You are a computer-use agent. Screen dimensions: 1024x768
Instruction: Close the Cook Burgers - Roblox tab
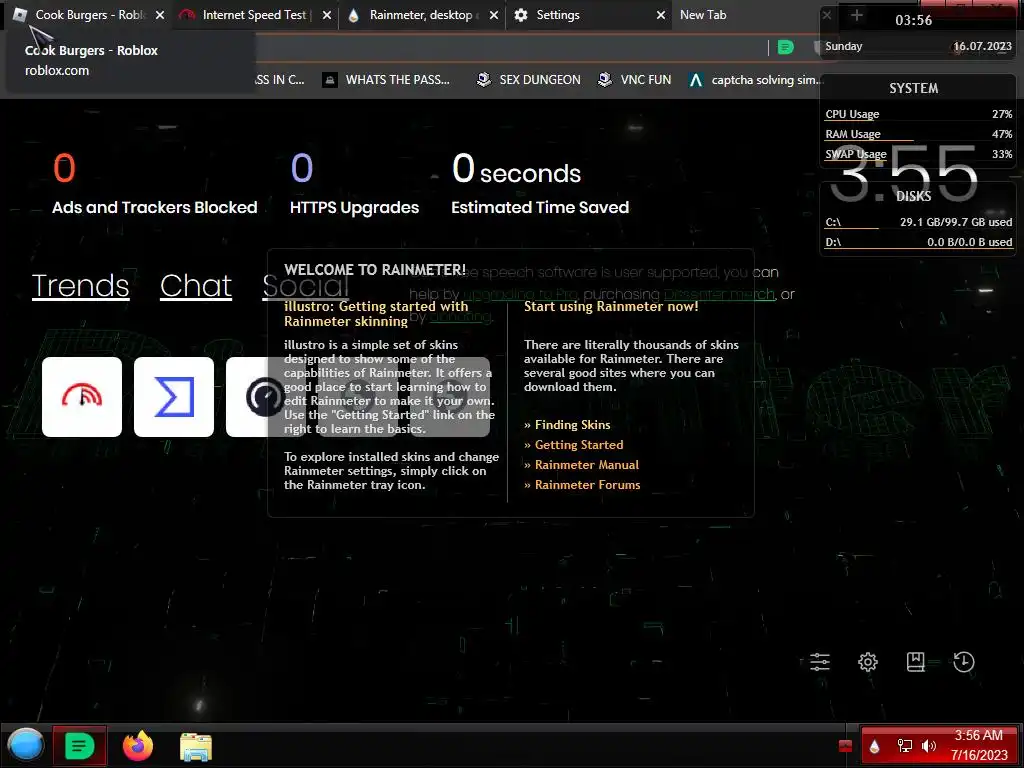pyautogui.click(x=160, y=15)
